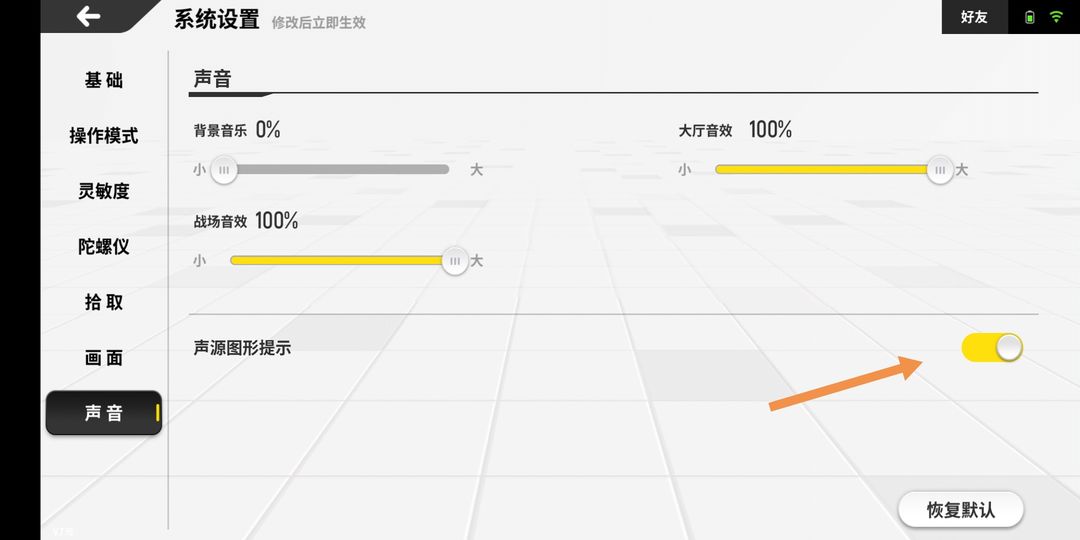This screenshot has height=540, width=1080.
Task: Click 小 label beside 大厅音效 slider
Action: point(684,169)
